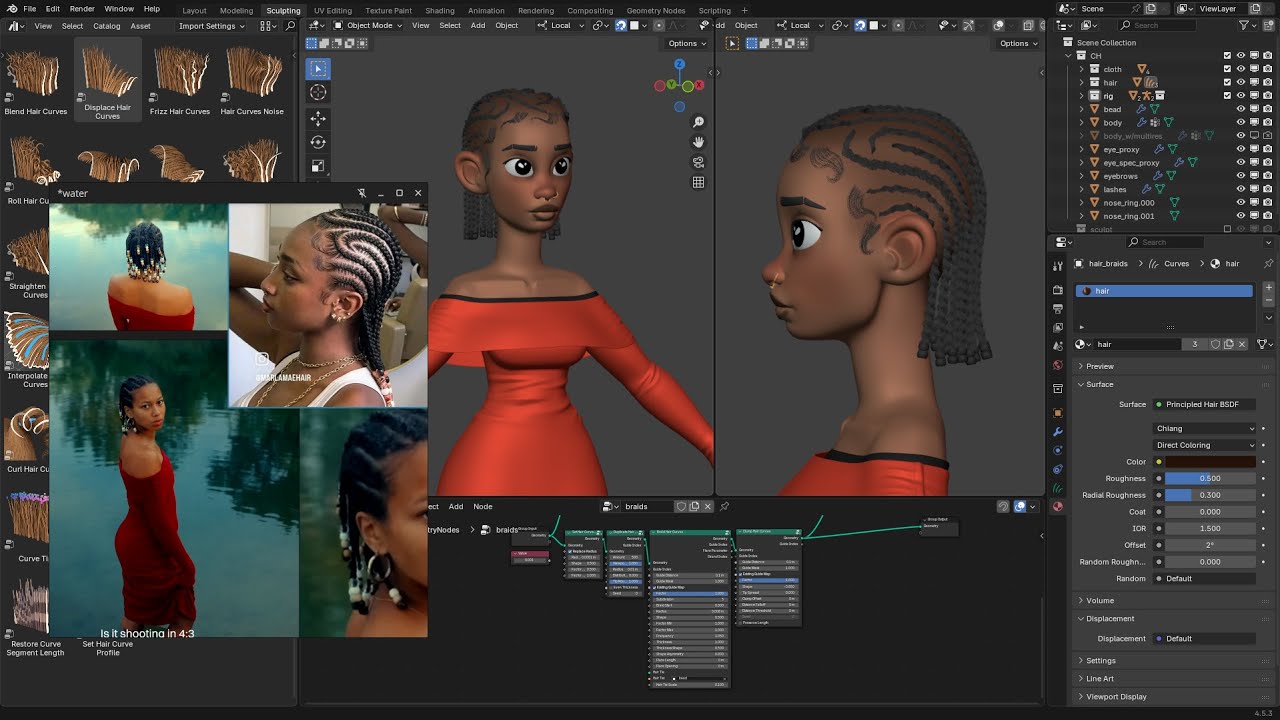Expand the Line Art panel

coord(1100,678)
